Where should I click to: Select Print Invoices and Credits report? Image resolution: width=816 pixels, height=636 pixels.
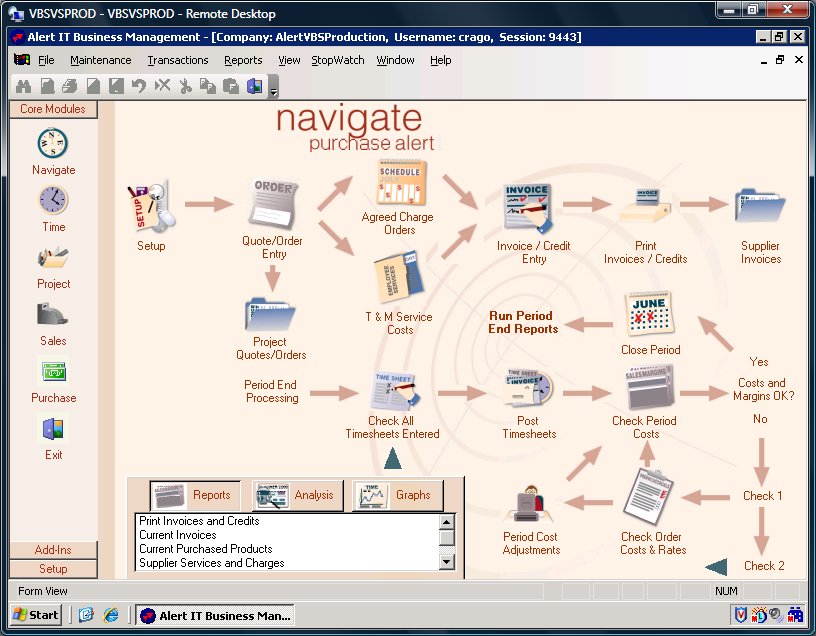coord(199,521)
